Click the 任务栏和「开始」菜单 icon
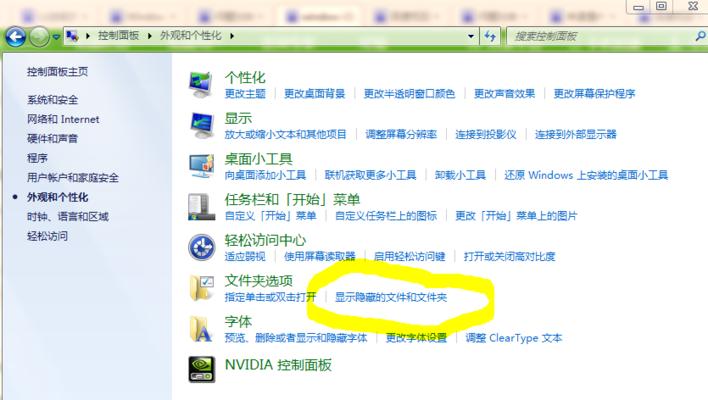The width and height of the screenshot is (708, 400). pyautogui.click(x=201, y=207)
